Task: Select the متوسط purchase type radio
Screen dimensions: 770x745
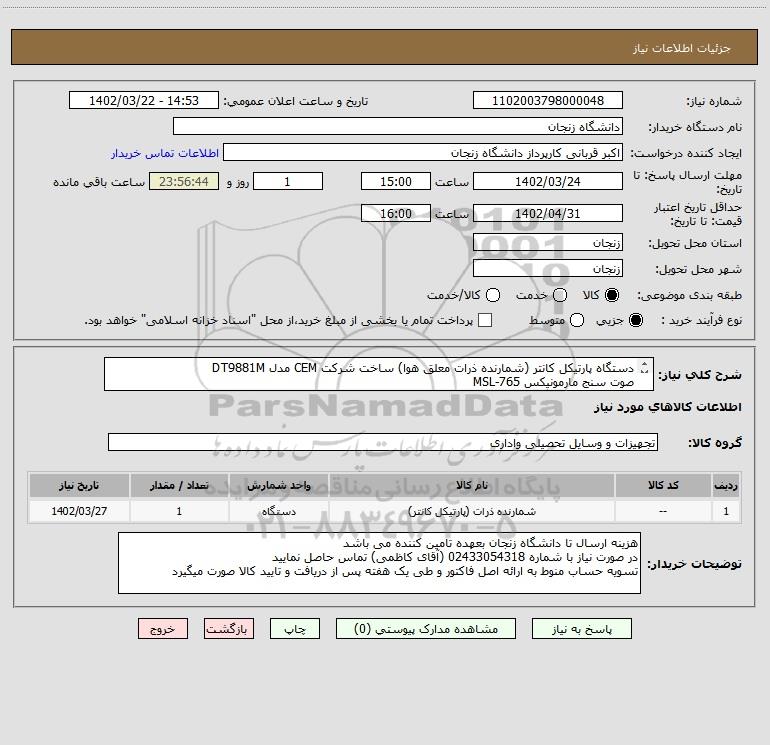Action: [x=577, y=320]
